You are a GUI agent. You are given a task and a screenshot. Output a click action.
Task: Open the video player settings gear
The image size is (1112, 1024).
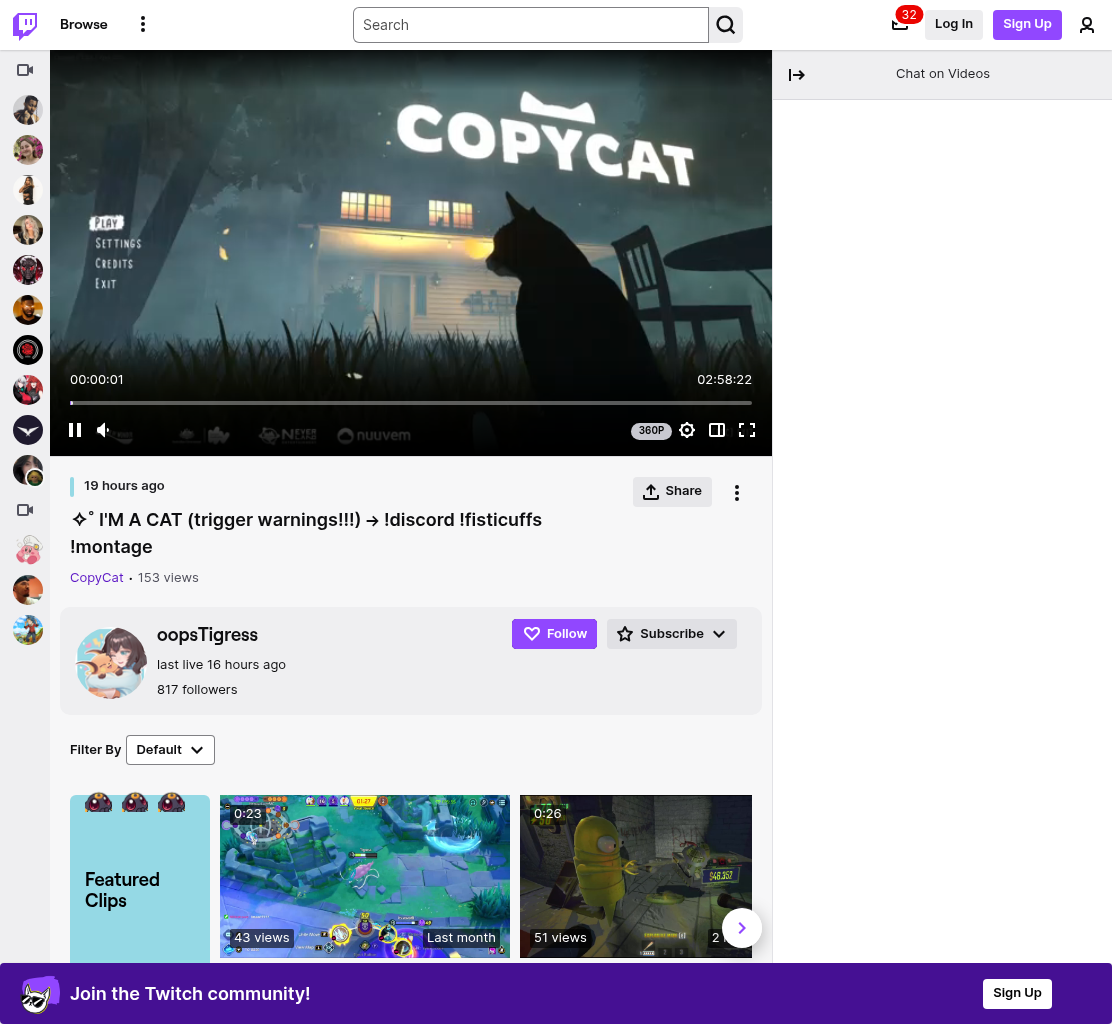(686, 430)
